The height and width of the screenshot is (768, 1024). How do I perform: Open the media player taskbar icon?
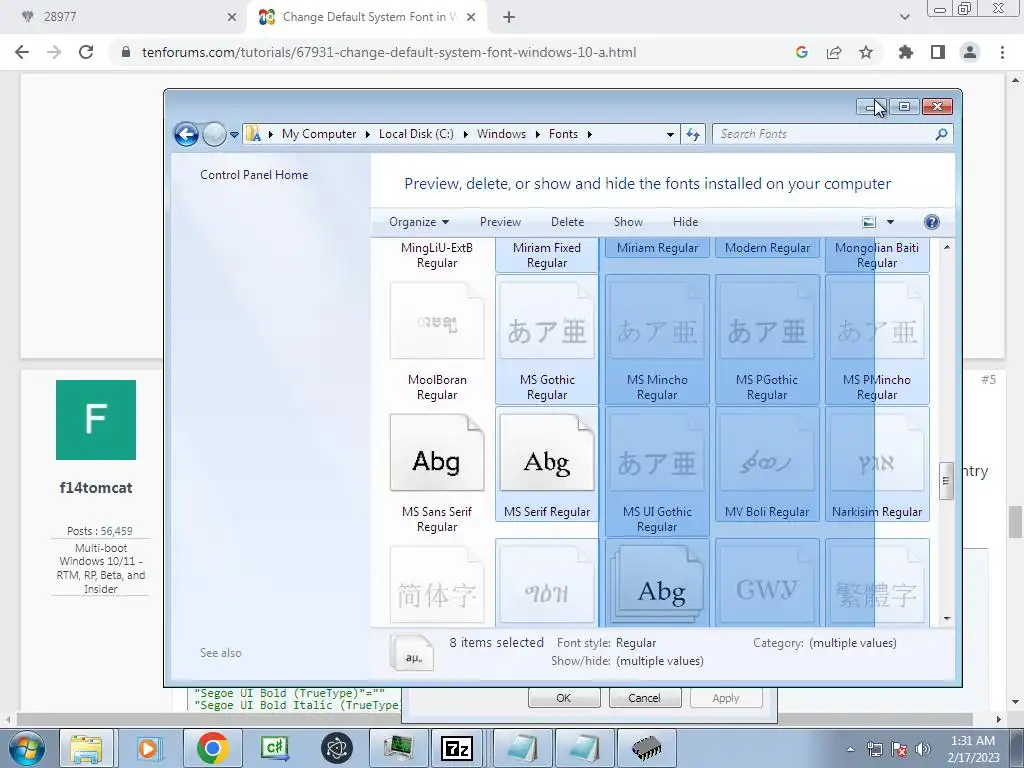[149, 748]
